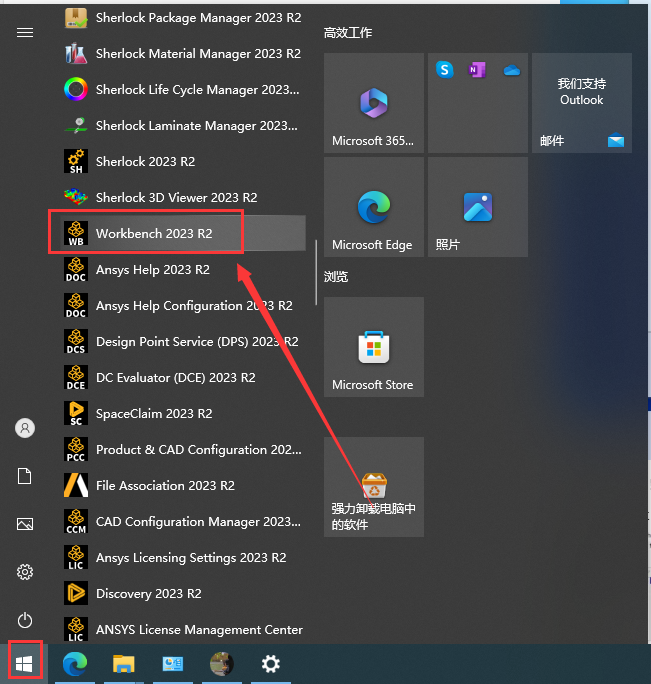Screen dimensions: 651x684
Task: Select "DC Evaluator (DCE) 2023 R2" label
Action: 176,378
